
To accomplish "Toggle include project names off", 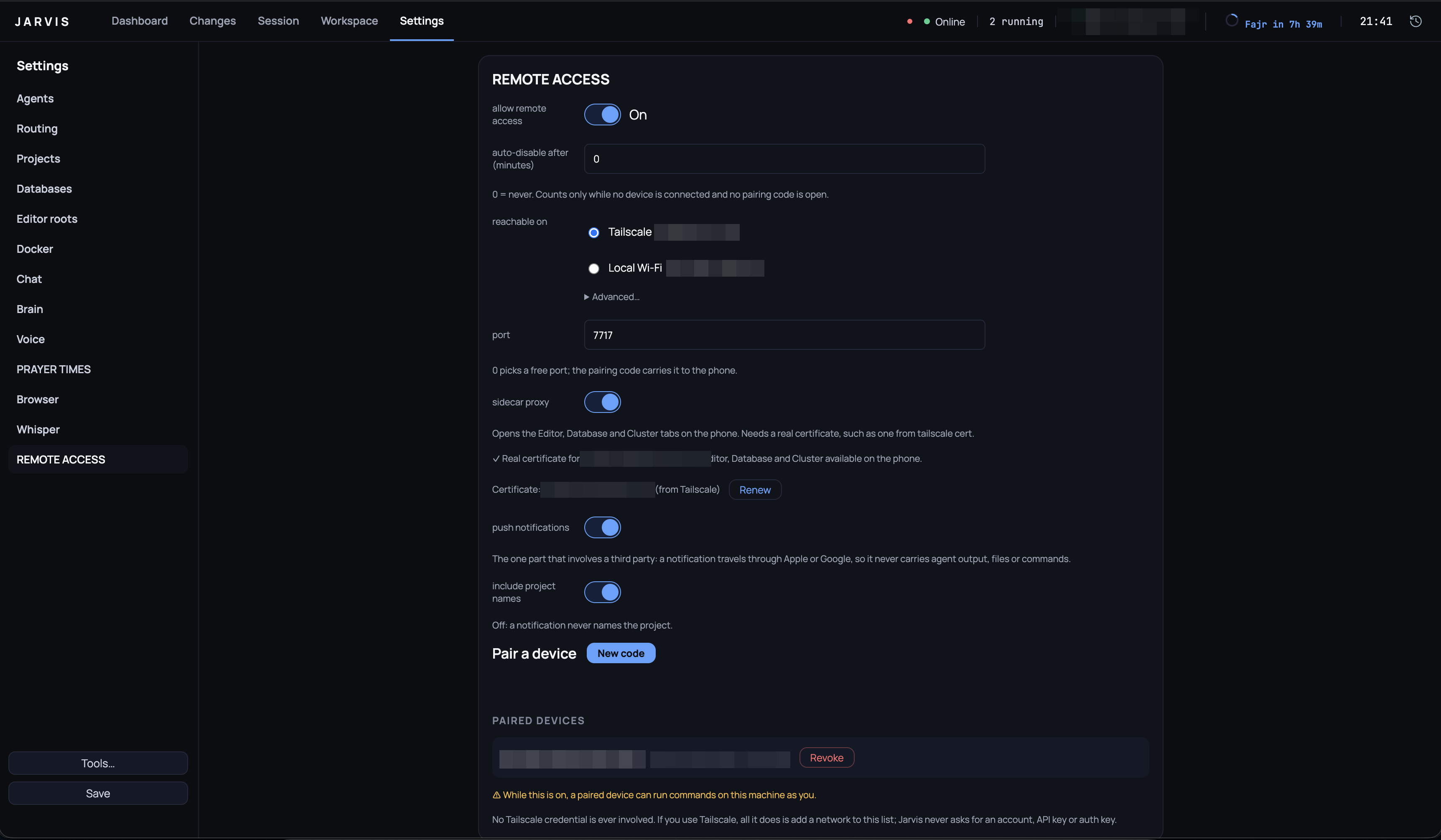I will [x=602, y=592].
